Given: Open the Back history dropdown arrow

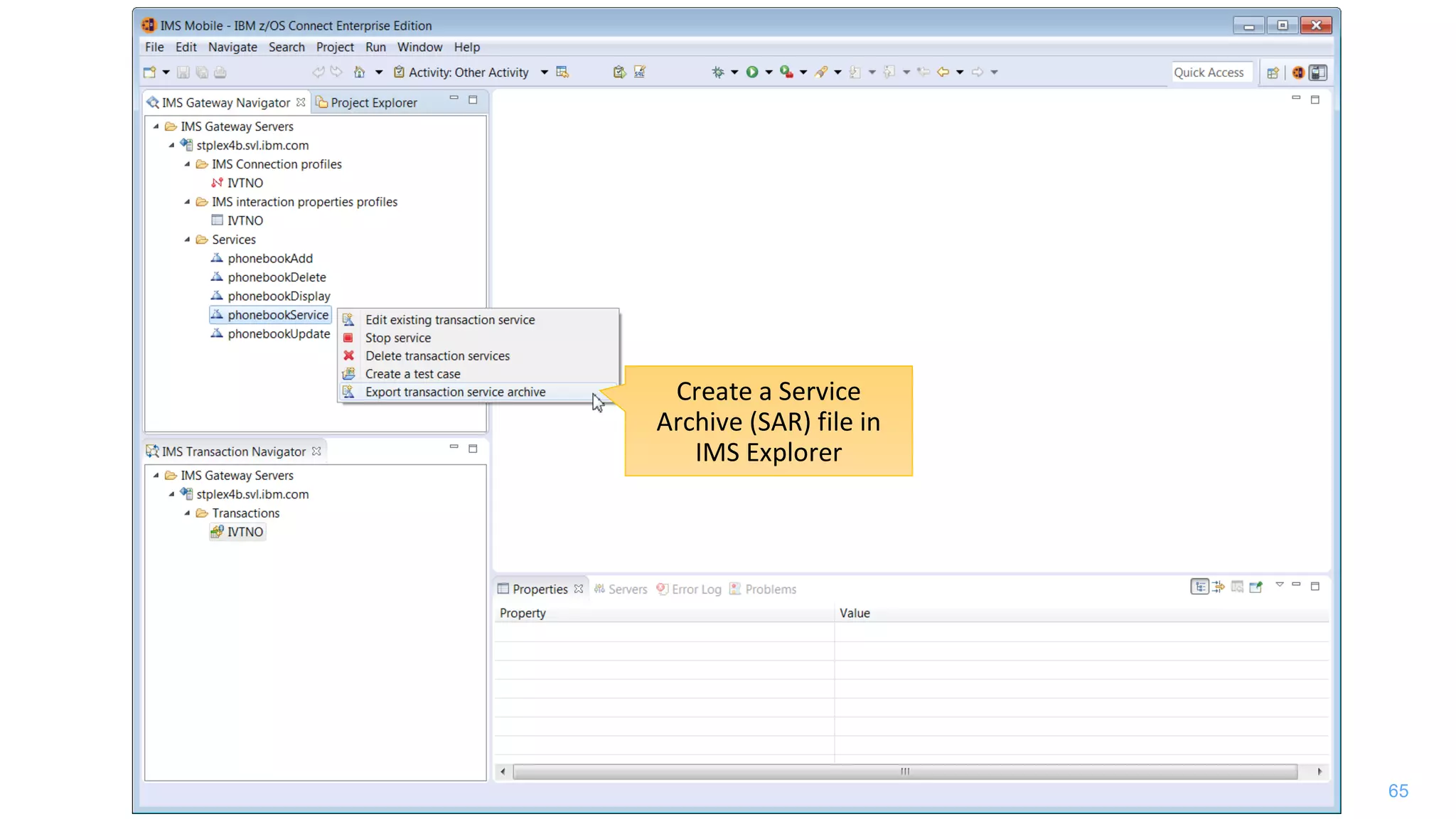Looking at the screenshot, I should point(960,72).
